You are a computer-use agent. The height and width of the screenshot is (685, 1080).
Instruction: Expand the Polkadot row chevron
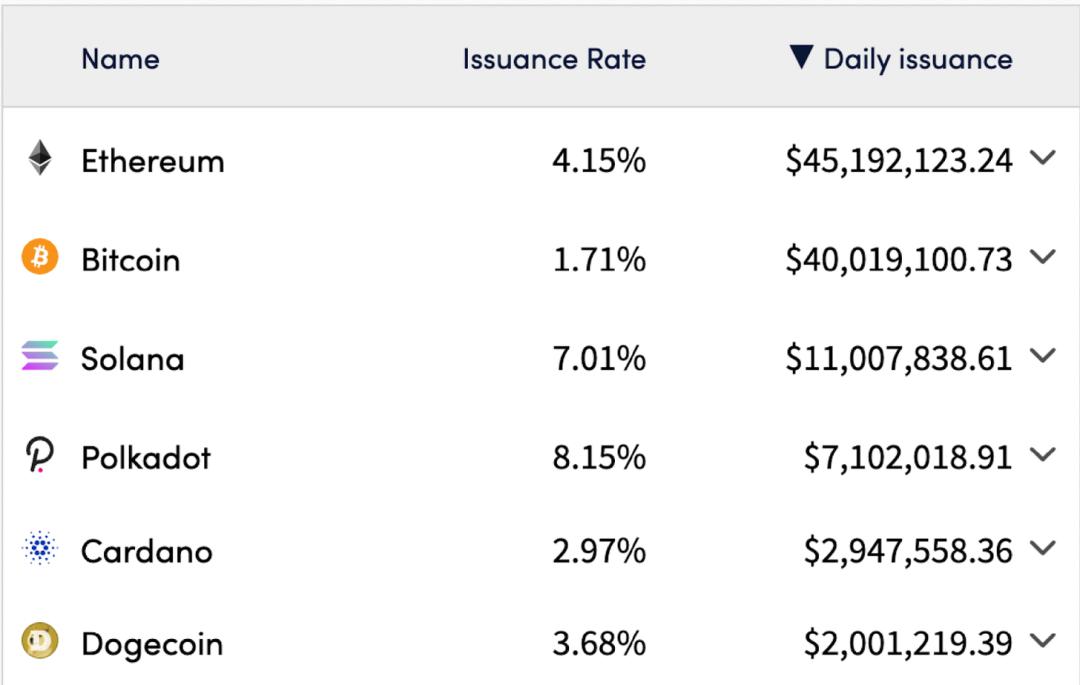pos(1043,455)
